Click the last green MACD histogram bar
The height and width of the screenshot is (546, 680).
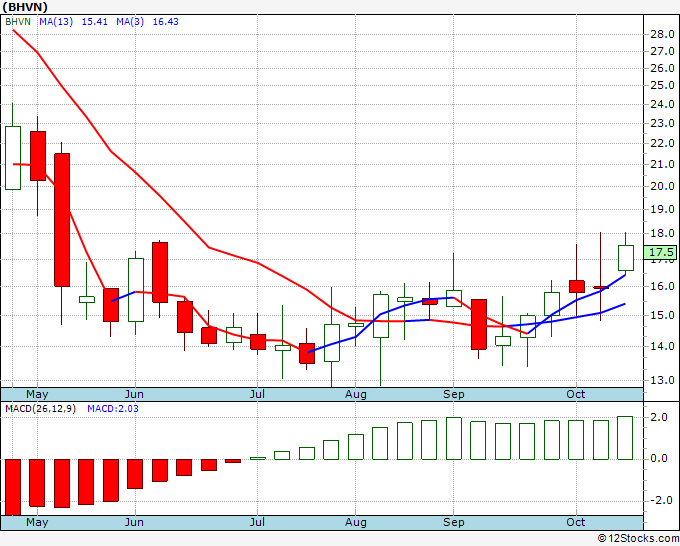pyautogui.click(x=625, y=438)
